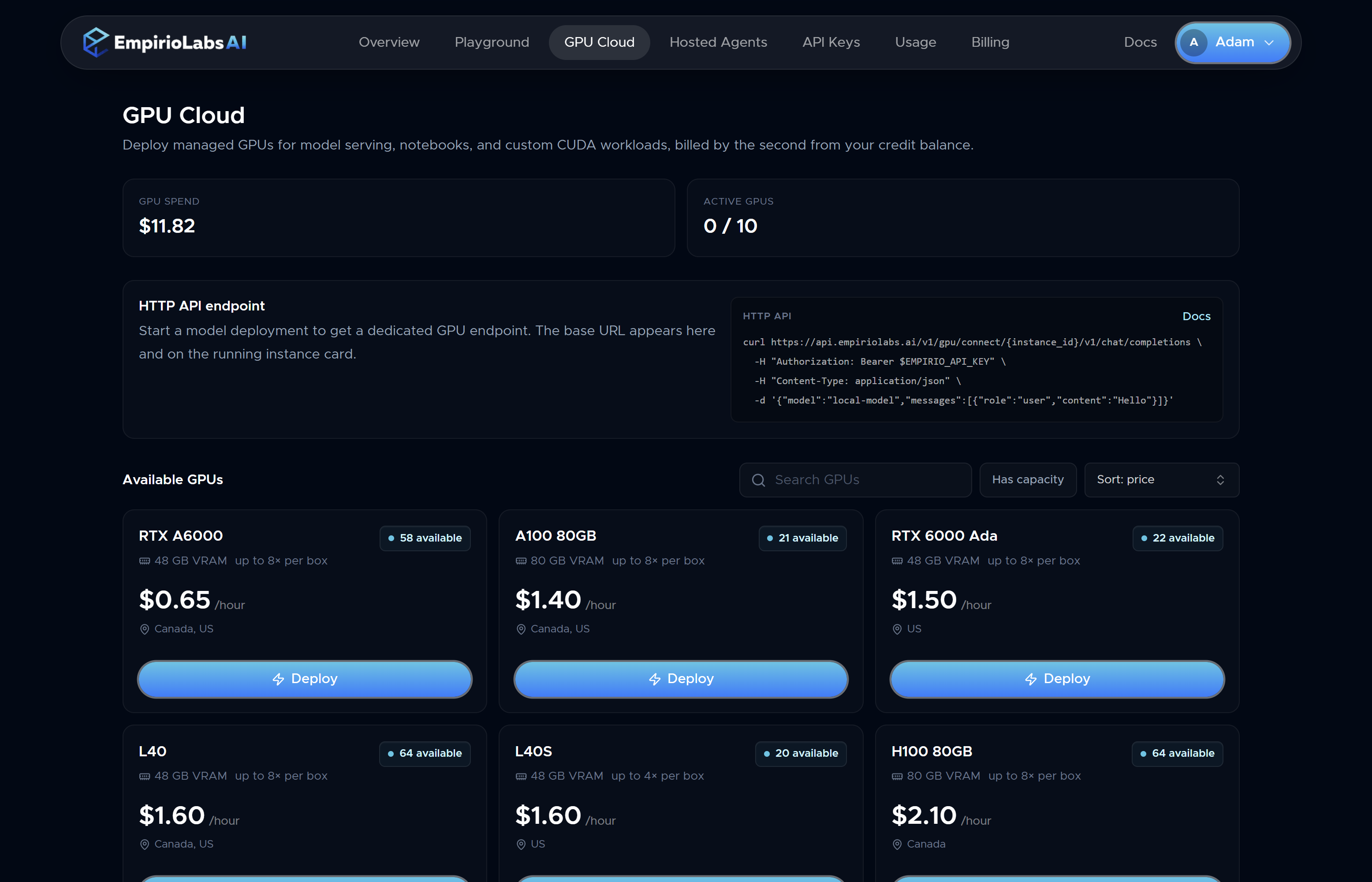Open the Adam account dropdown

click(1232, 42)
